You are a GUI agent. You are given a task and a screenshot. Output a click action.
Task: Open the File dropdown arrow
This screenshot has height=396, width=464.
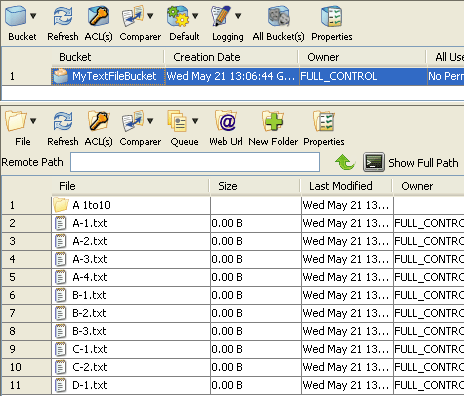click(x=33, y=121)
